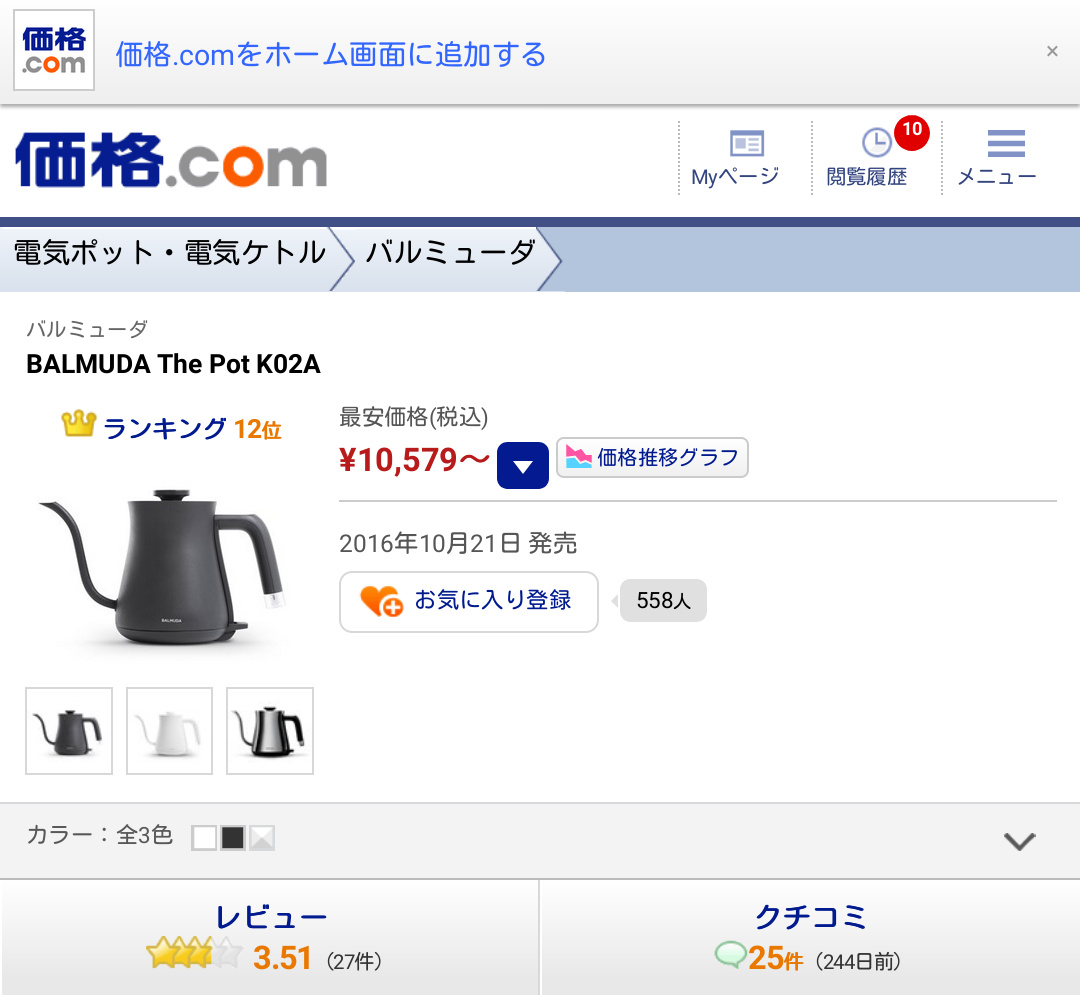Open the 価格推移グラフ button
The width and height of the screenshot is (1080, 995).
[x=652, y=458]
